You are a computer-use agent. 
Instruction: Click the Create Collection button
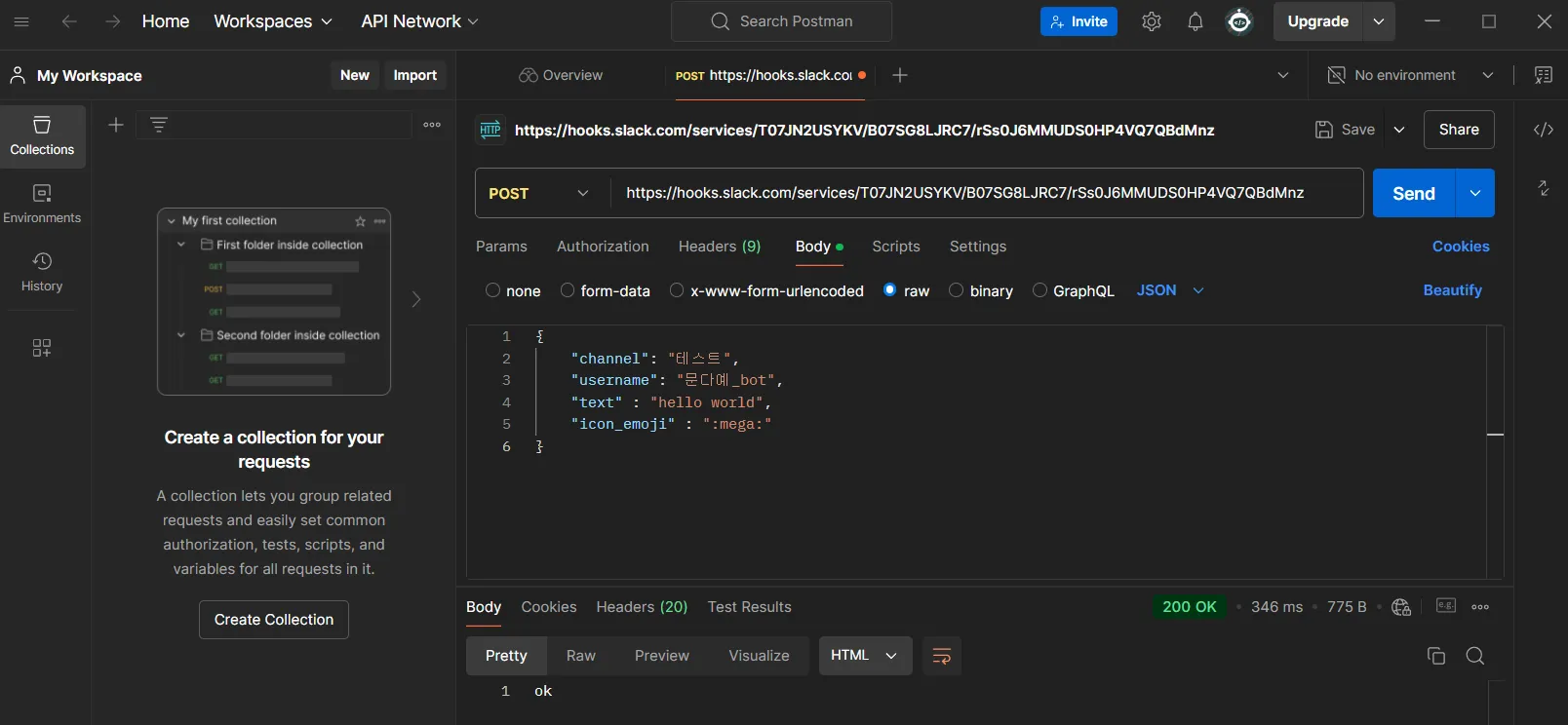click(x=274, y=620)
